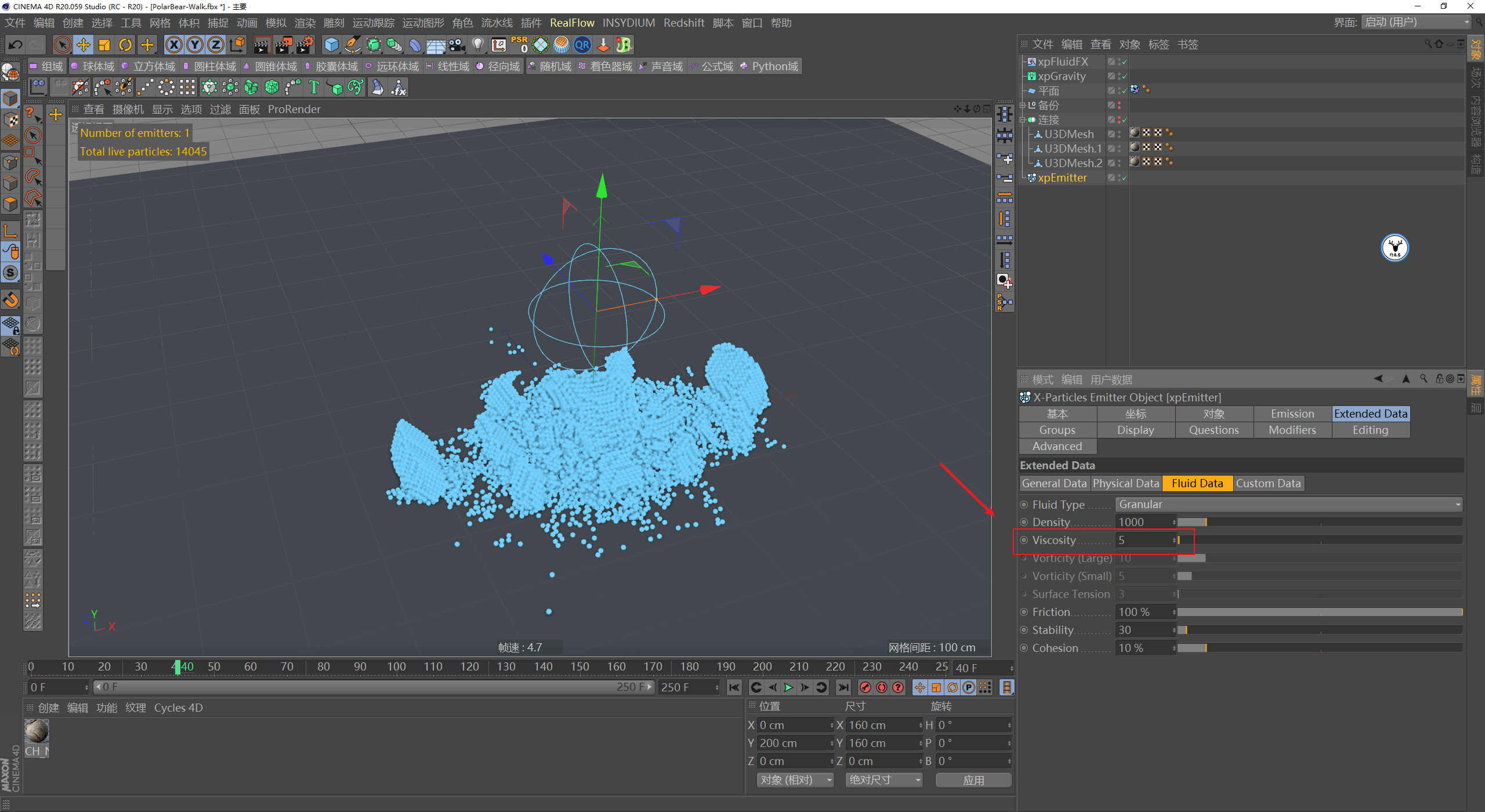This screenshot has width=1485, height=812.
Task: Toggle xpEmitter enabled checkmark
Action: click(1124, 178)
